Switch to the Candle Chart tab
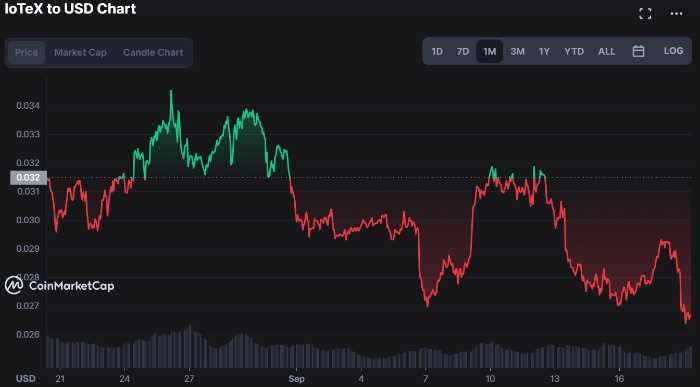700x387 pixels. click(153, 52)
